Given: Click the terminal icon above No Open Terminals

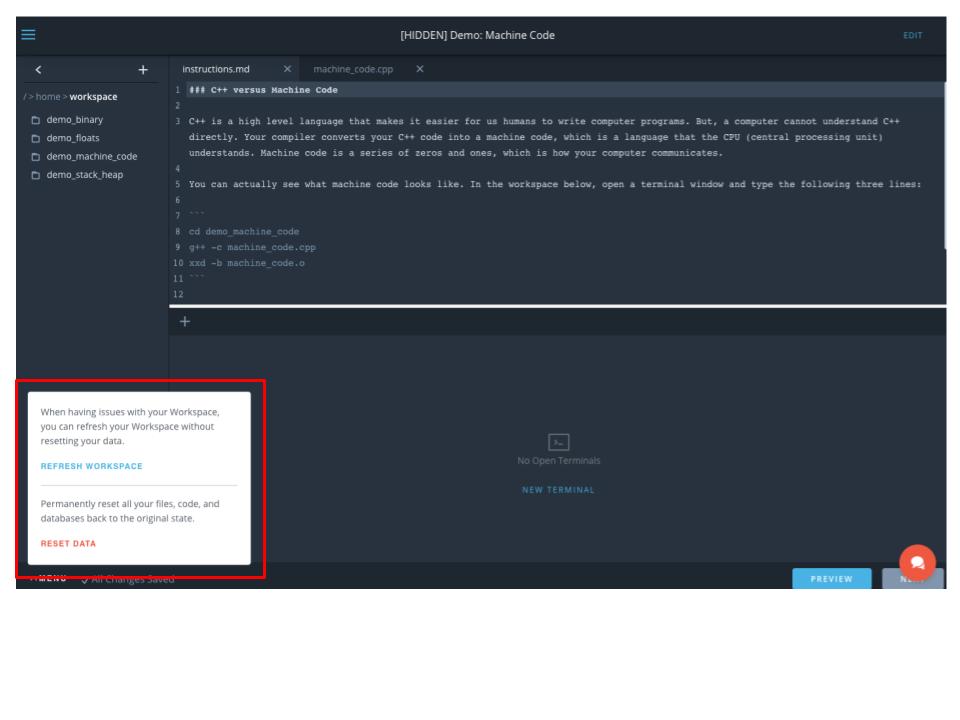Looking at the screenshot, I should pyautogui.click(x=558, y=442).
